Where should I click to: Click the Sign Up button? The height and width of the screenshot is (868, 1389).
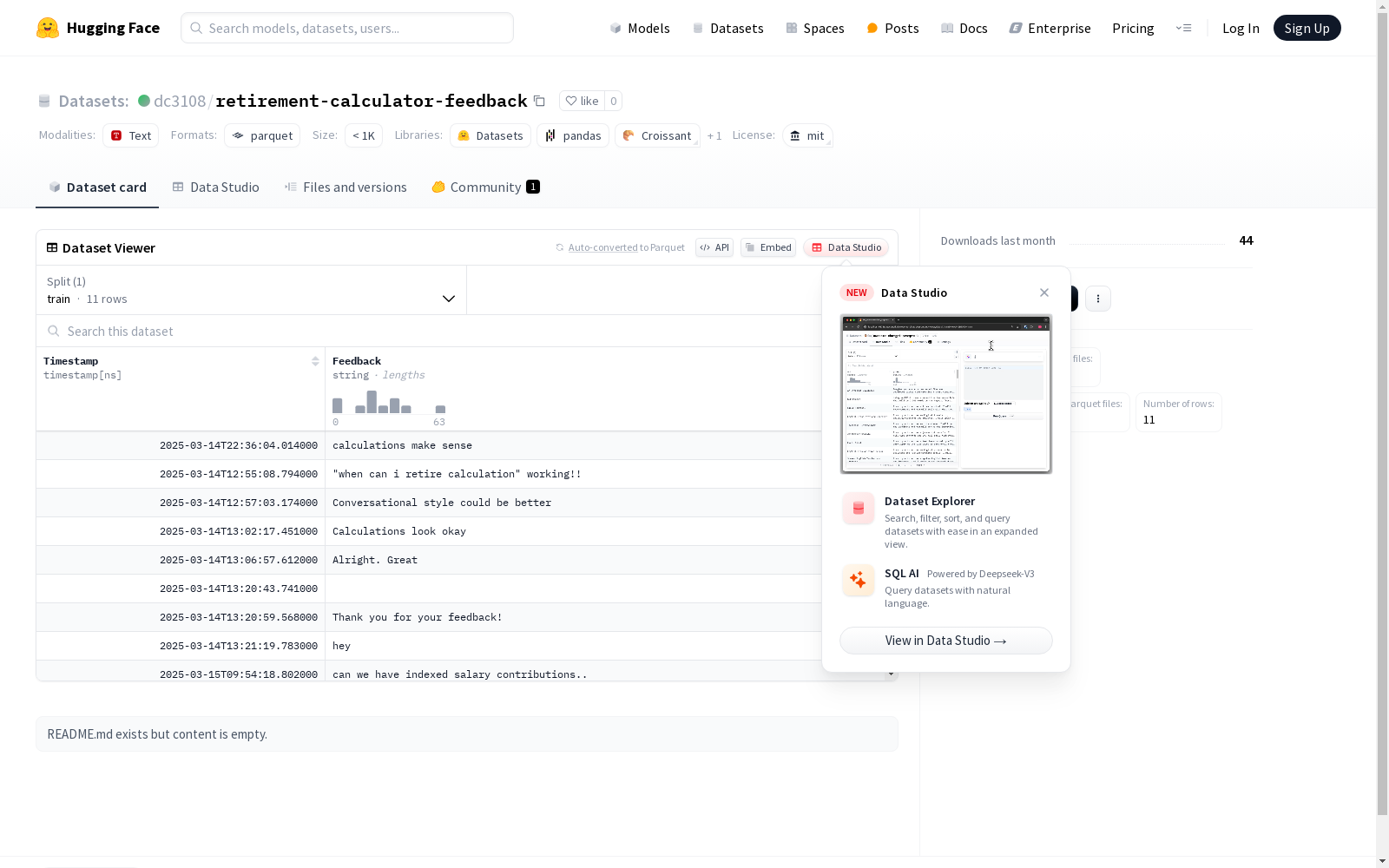click(1307, 28)
